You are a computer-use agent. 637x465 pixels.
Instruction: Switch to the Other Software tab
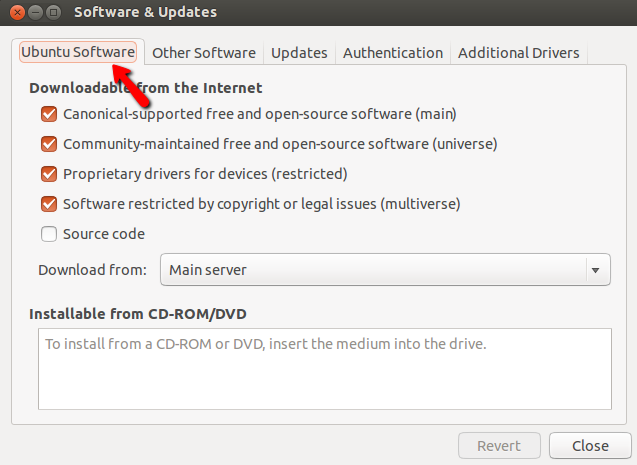pyautogui.click(x=204, y=53)
